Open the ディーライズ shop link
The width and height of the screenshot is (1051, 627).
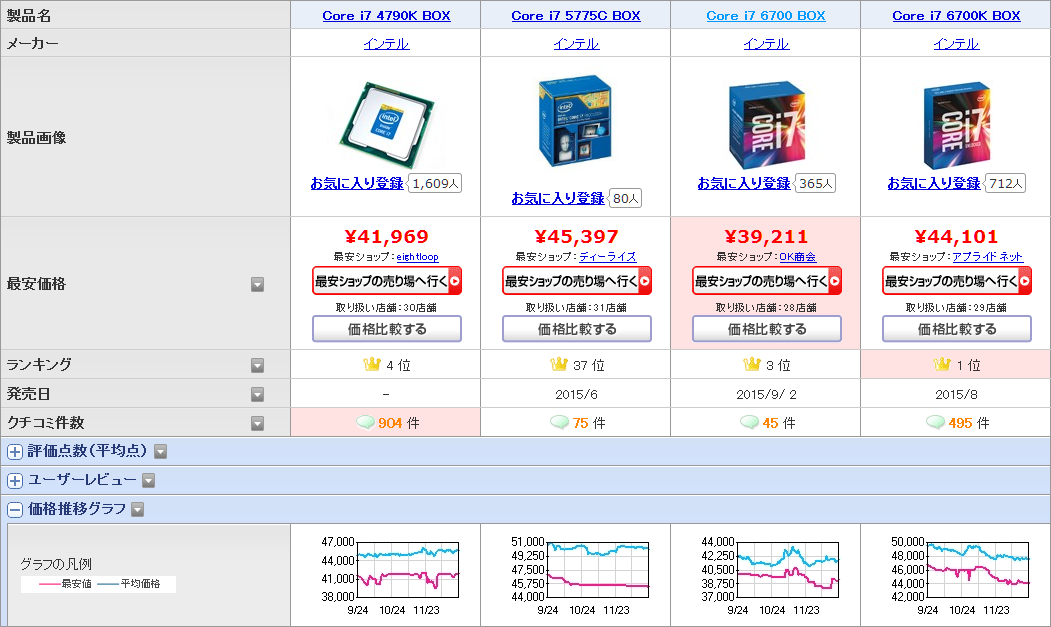(x=608, y=257)
